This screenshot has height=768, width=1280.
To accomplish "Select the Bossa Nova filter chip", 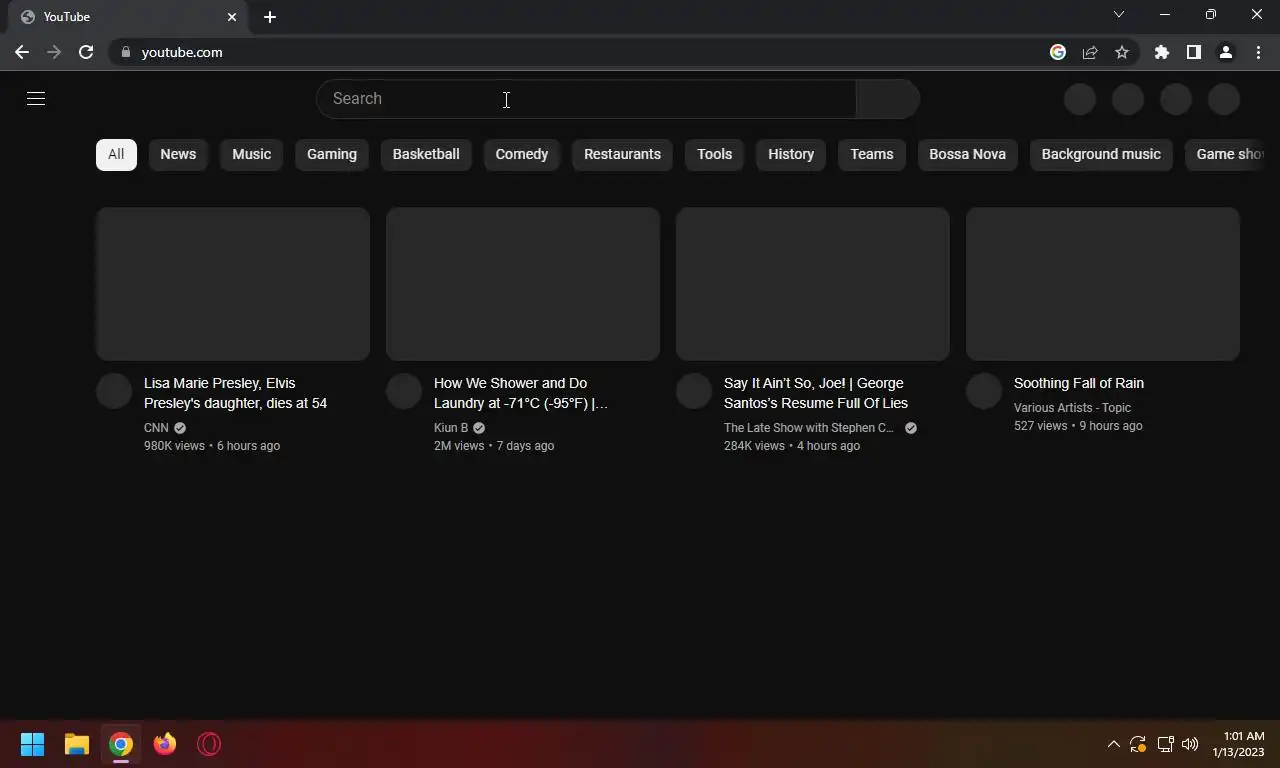I will [x=967, y=154].
